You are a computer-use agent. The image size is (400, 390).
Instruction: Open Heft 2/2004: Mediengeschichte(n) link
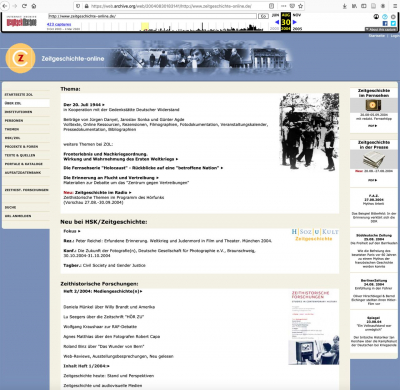click(103, 291)
